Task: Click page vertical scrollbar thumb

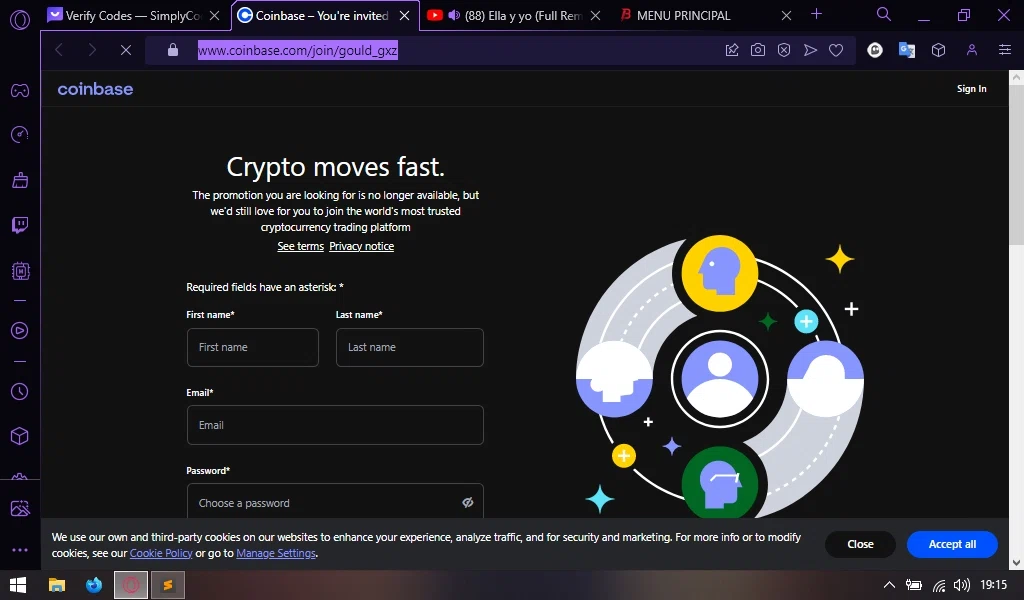Action: [1016, 165]
